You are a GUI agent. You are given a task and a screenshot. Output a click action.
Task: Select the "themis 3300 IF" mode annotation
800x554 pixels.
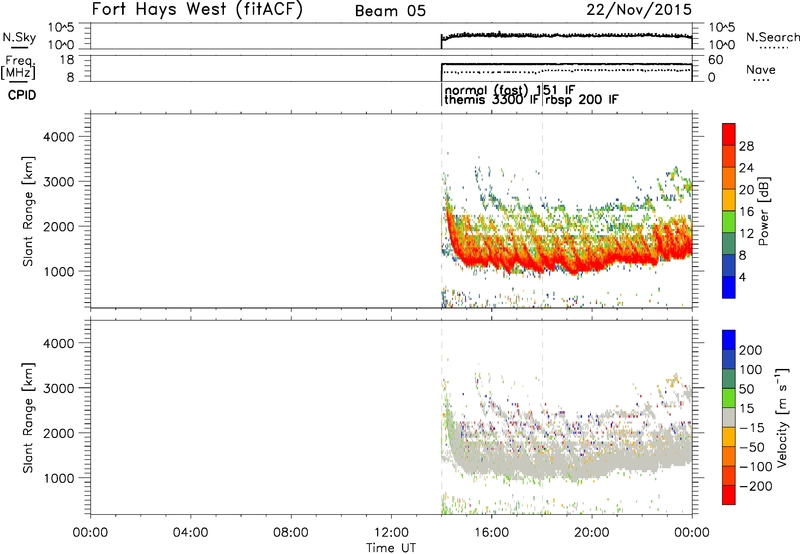pyautogui.click(x=491, y=101)
